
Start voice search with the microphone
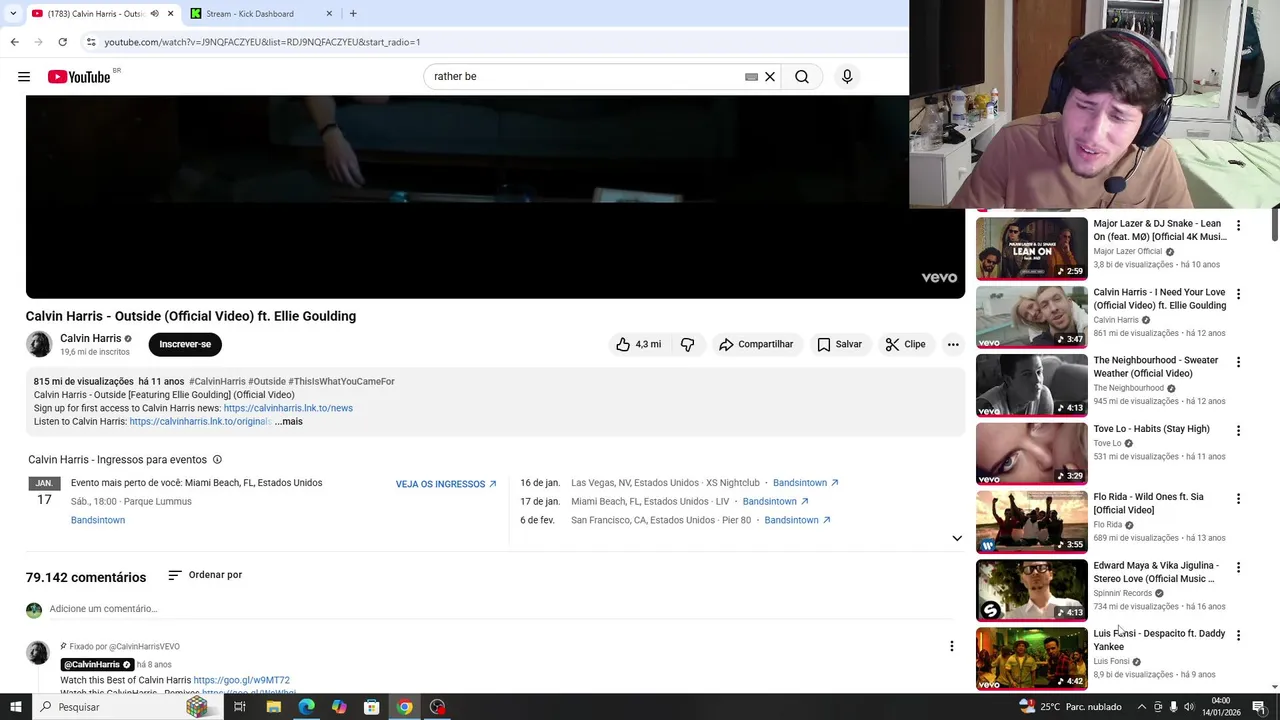[847, 77]
